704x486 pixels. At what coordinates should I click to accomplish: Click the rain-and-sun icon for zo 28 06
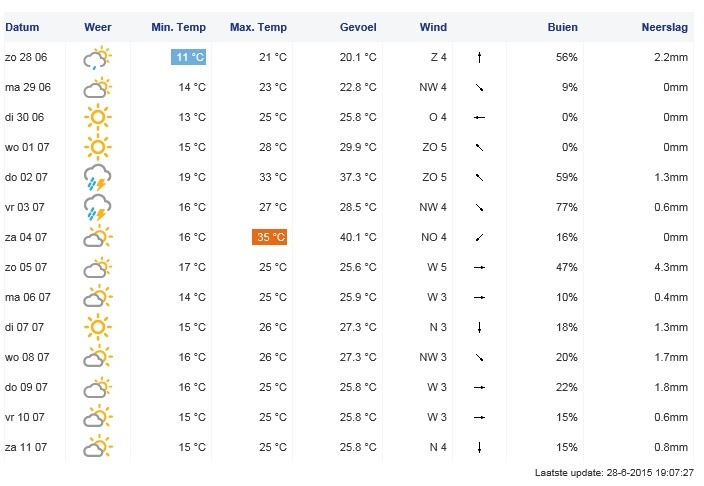[97, 58]
